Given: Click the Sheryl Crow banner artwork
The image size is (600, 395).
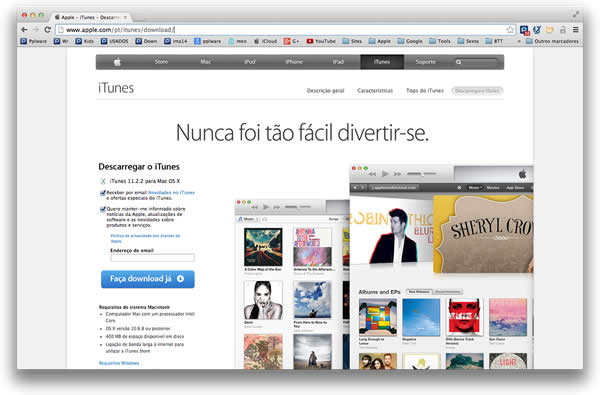Looking at the screenshot, I should 483,233.
